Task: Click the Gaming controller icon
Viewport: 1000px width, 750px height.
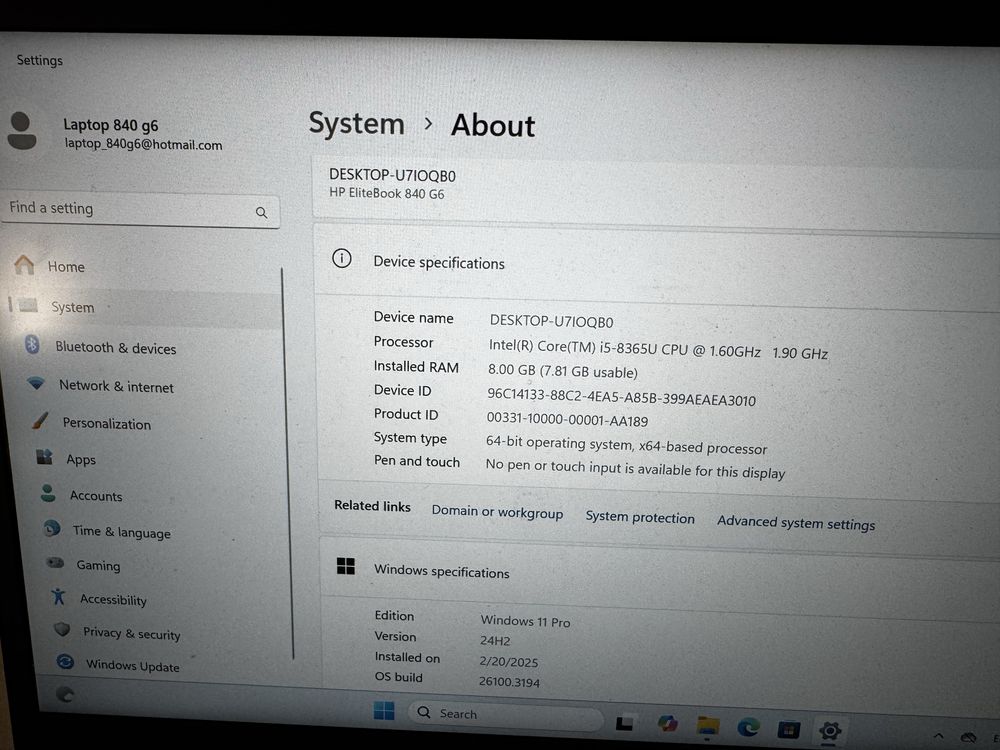Action: pyautogui.click(x=55, y=562)
